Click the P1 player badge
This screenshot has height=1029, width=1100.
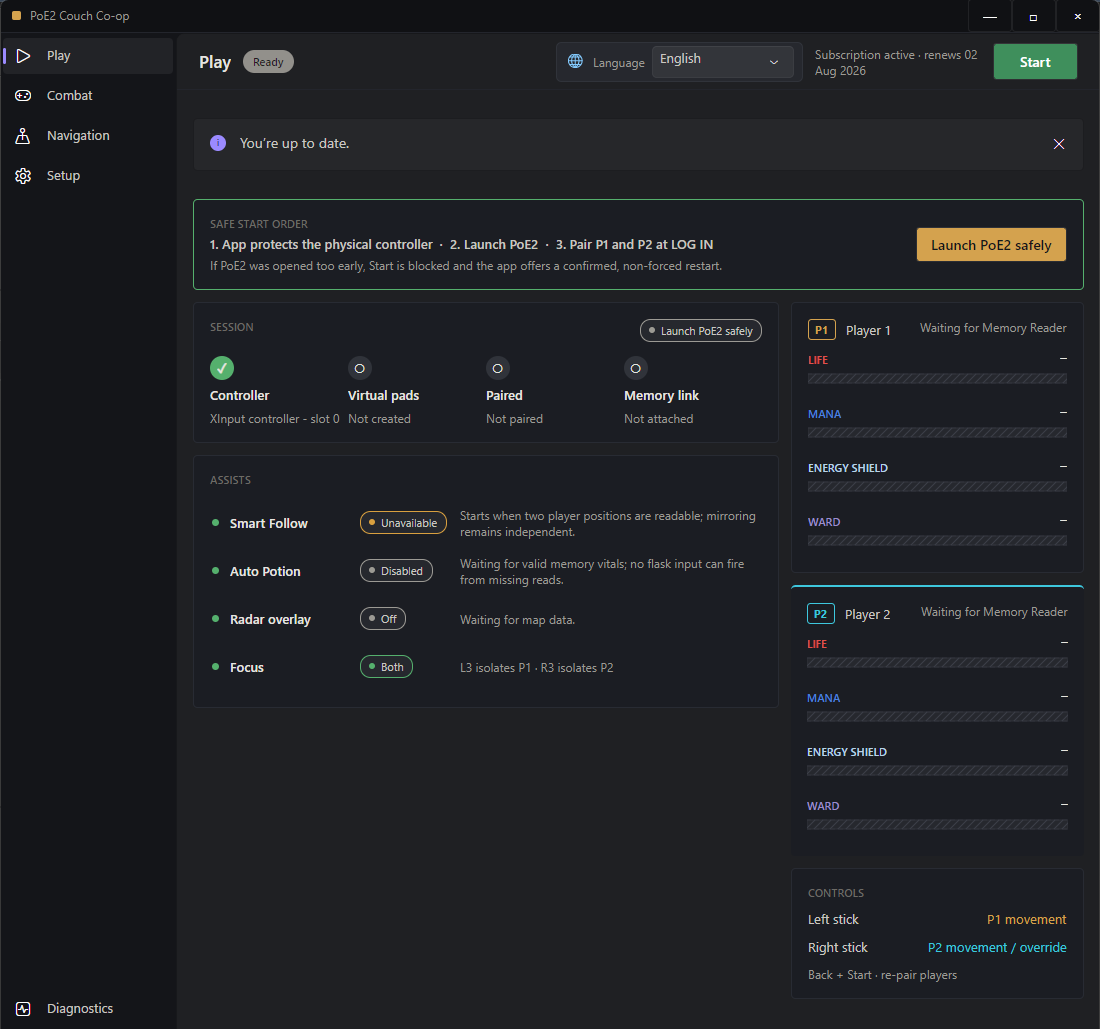tap(821, 330)
